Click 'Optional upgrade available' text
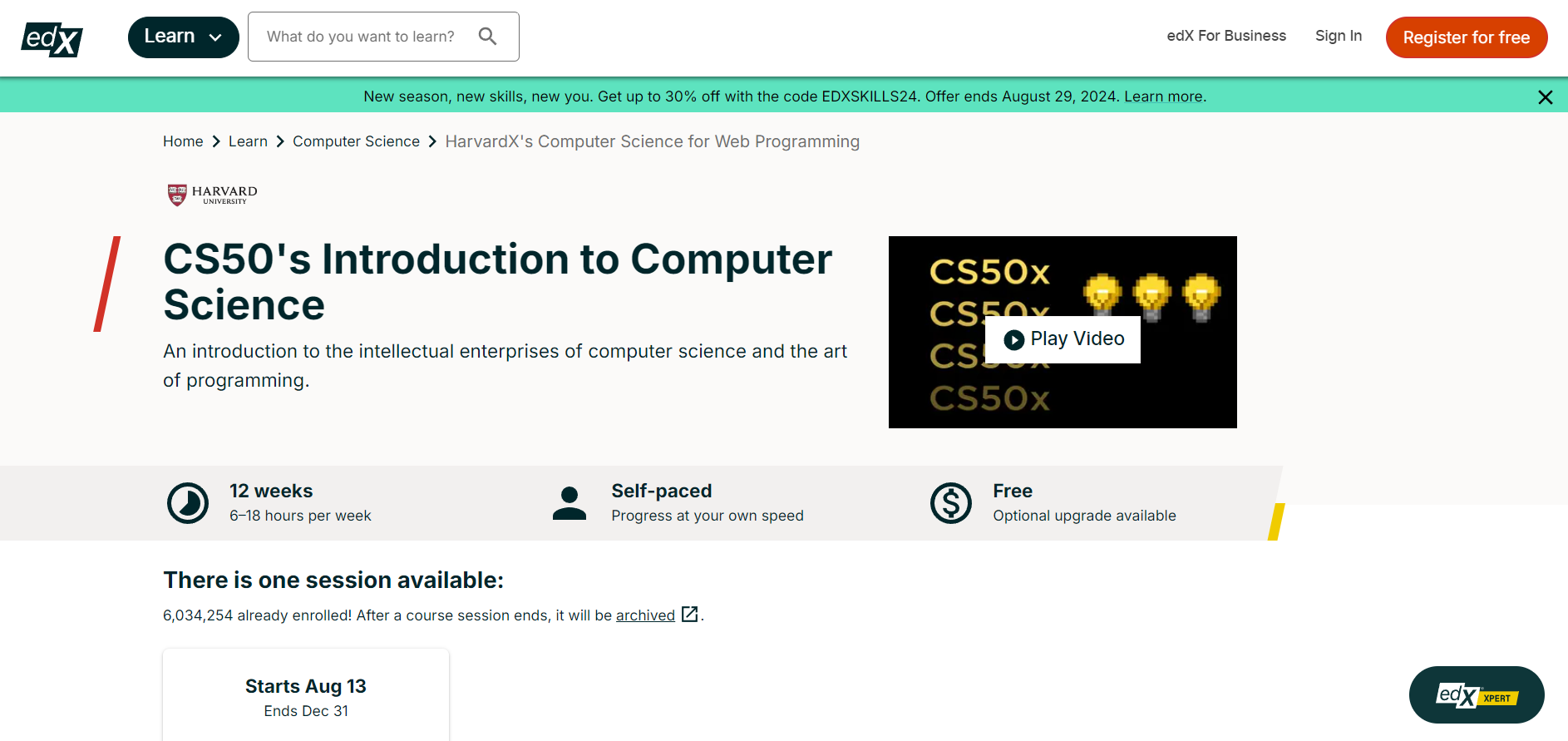Screen dimensions: 1568x741 [1084, 516]
